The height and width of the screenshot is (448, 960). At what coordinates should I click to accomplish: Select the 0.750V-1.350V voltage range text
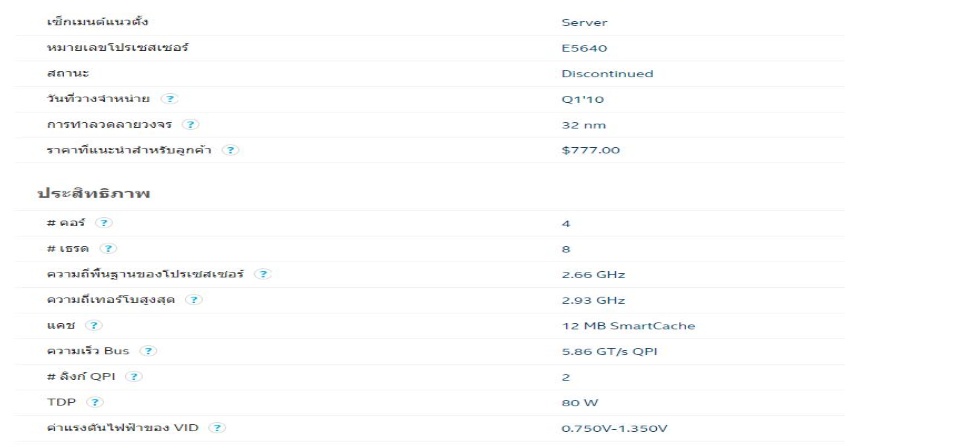tap(614, 429)
